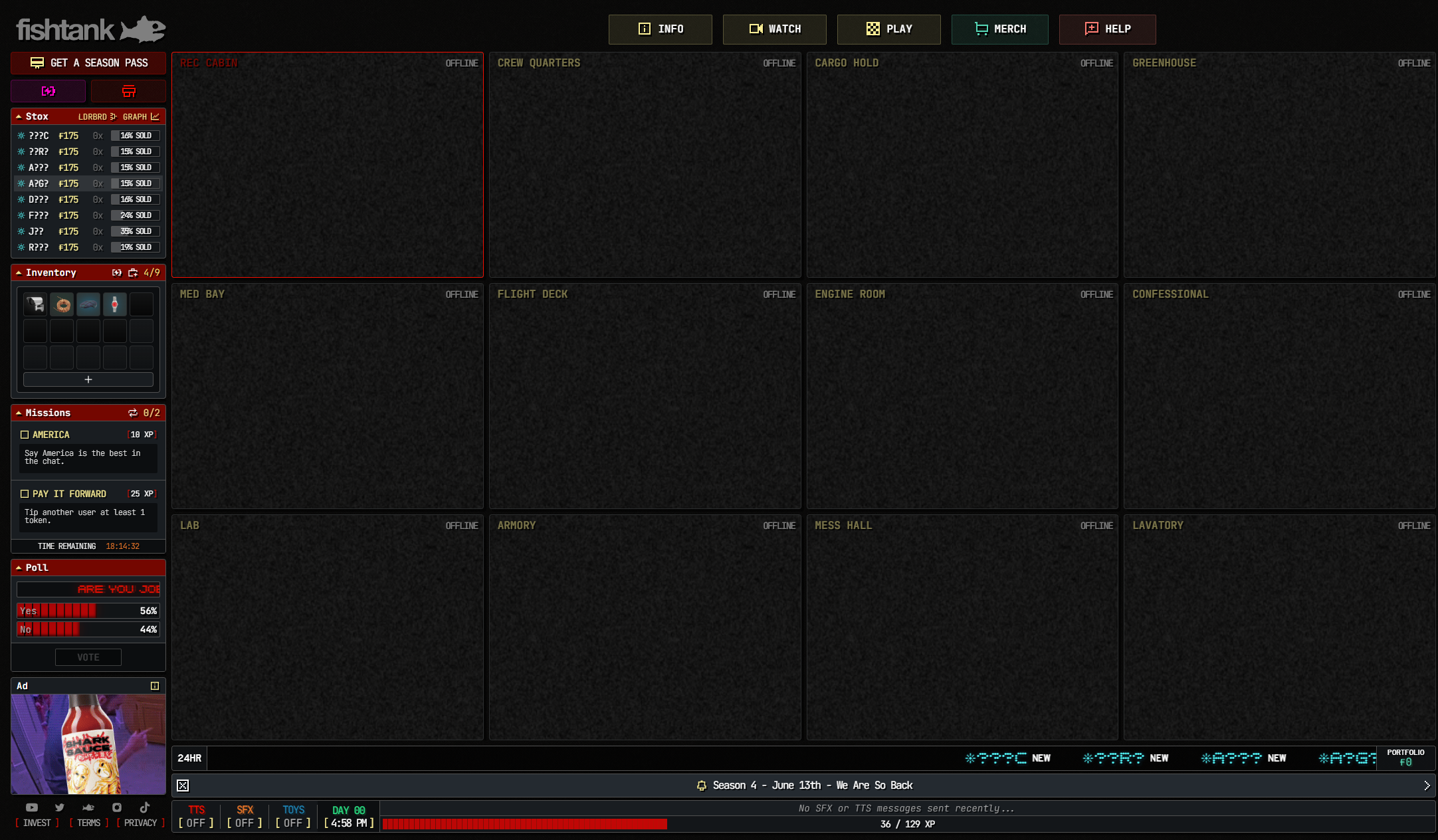Click the gear icon beside J?? stock
Viewport: 1438px width, 840px height.
click(x=21, y=231)
